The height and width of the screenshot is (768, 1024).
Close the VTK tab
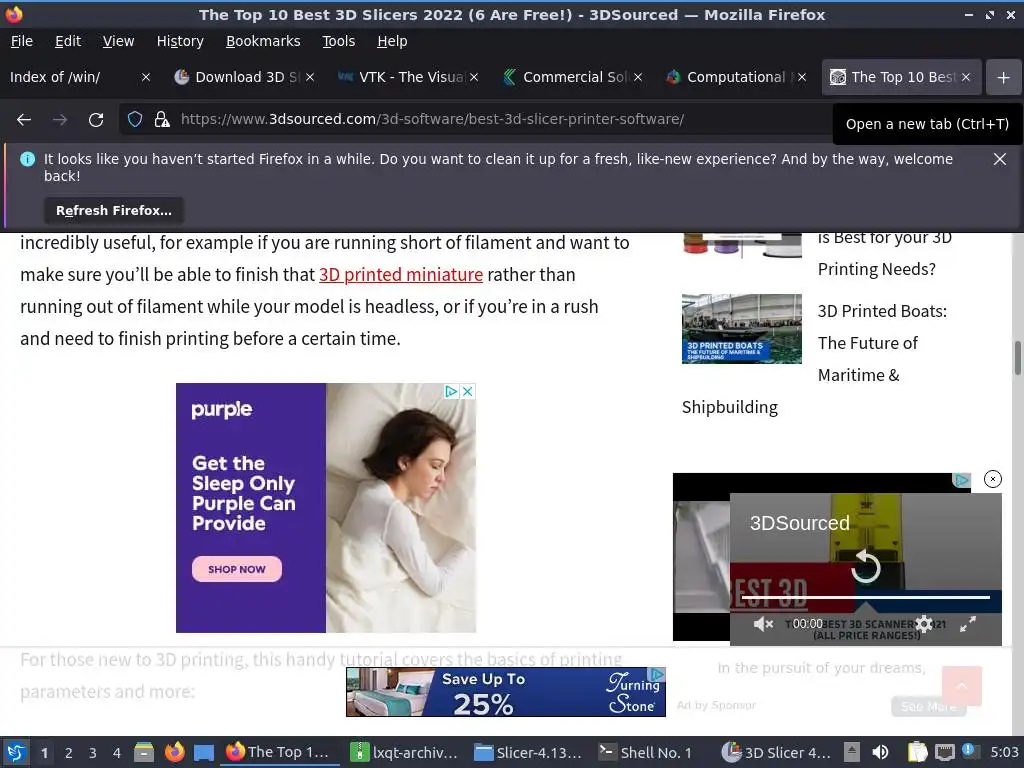pyautogui.click(x=474, y=77)
